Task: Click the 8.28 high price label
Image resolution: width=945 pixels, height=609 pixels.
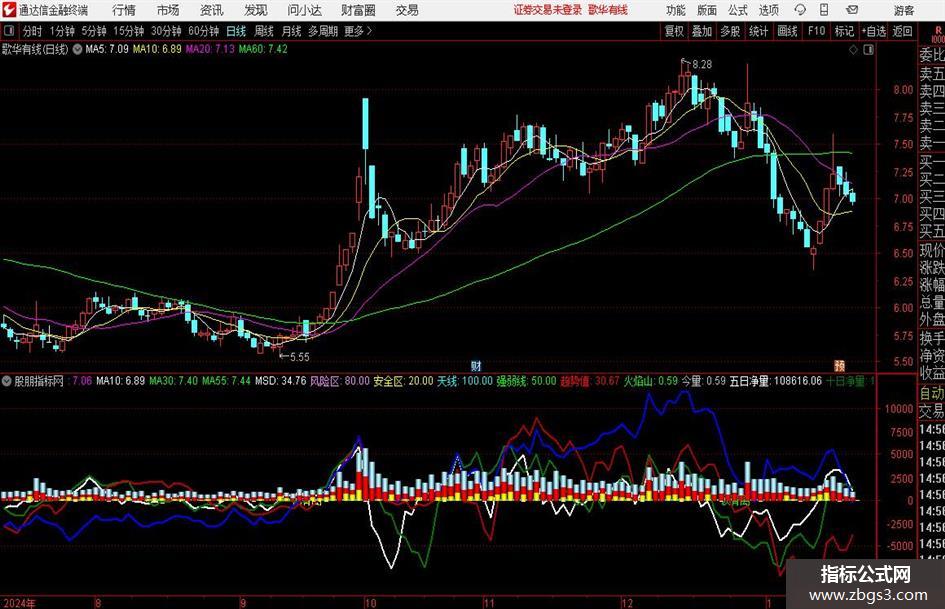Action: coord(702,64)
